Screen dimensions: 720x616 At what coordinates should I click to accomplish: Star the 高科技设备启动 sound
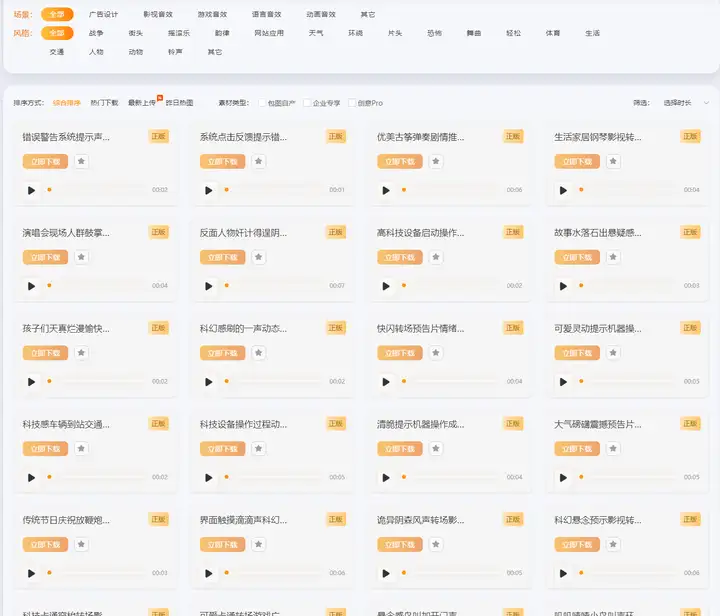[436, 257]
